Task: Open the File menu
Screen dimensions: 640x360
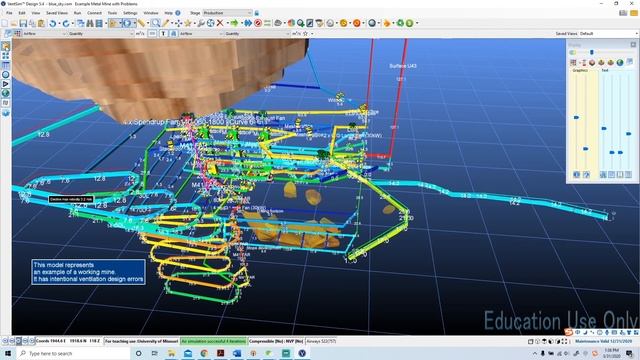Action: coord(9,13)
